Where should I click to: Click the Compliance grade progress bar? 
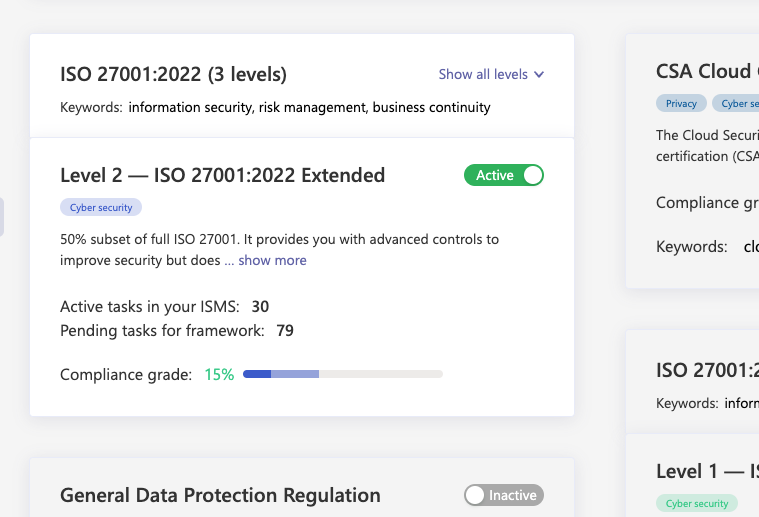coord(342,374)
